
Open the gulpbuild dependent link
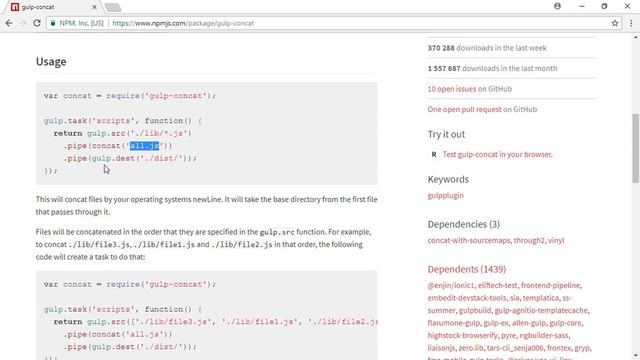(x=475, y=311)
